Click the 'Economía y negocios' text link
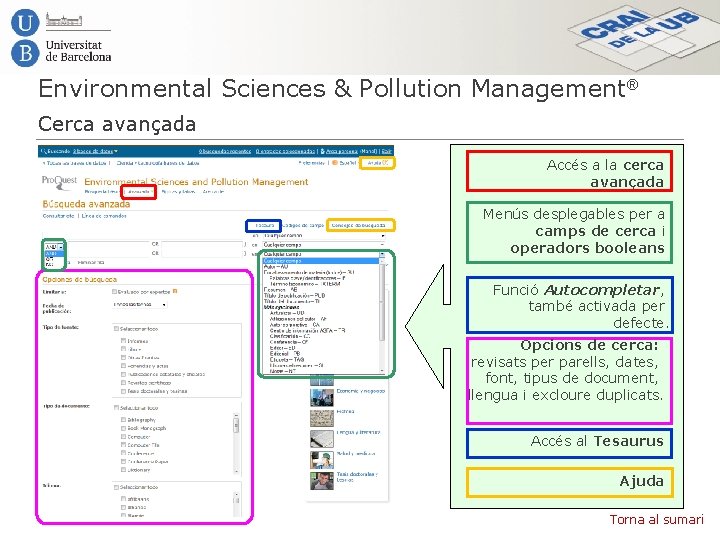 (360, 391)
